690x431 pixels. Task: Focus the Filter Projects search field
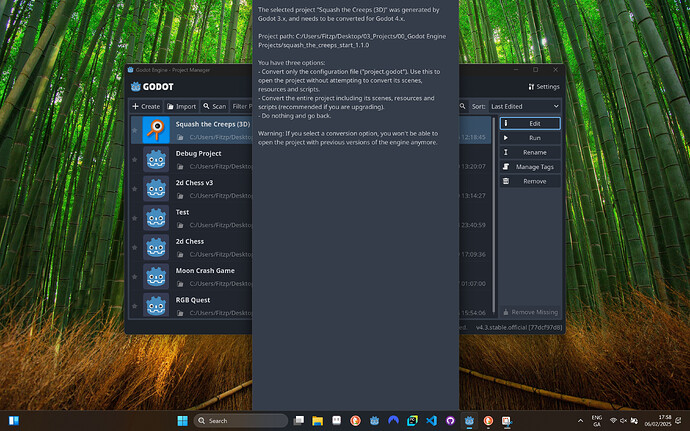242,106
